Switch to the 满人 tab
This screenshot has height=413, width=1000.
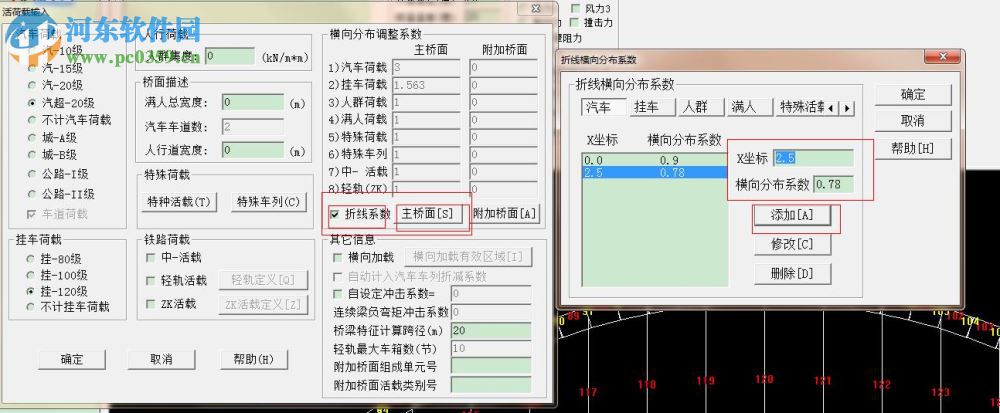[x=749, y=108]
